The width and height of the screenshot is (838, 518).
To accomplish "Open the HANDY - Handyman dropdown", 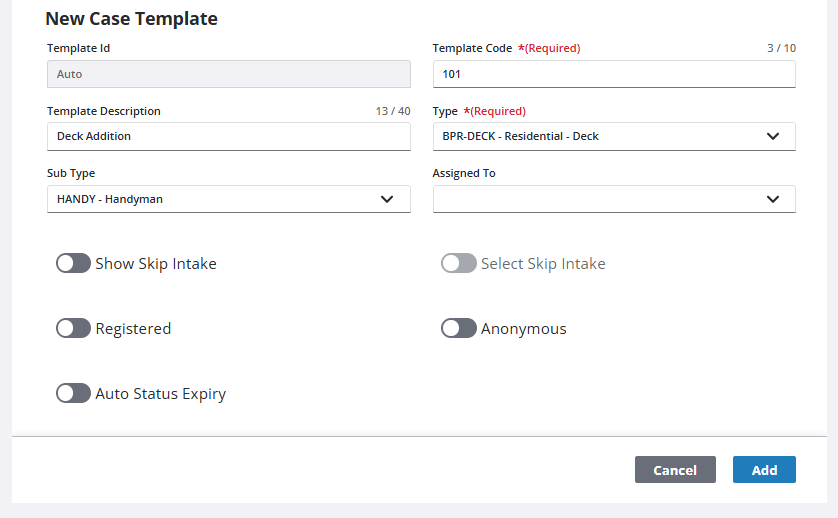I will 229,199.
